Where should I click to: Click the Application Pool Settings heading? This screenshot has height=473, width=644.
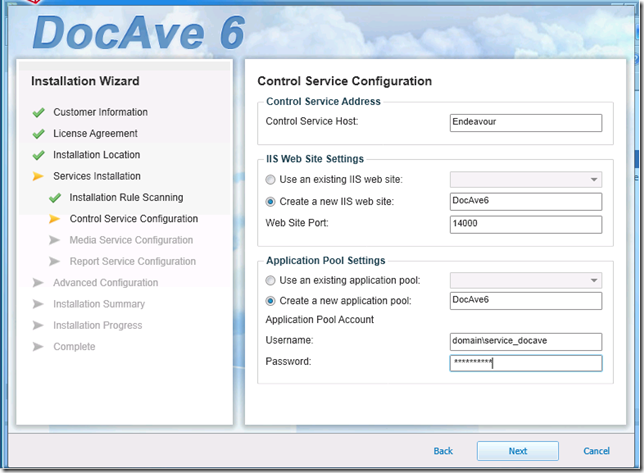point(326,261)
